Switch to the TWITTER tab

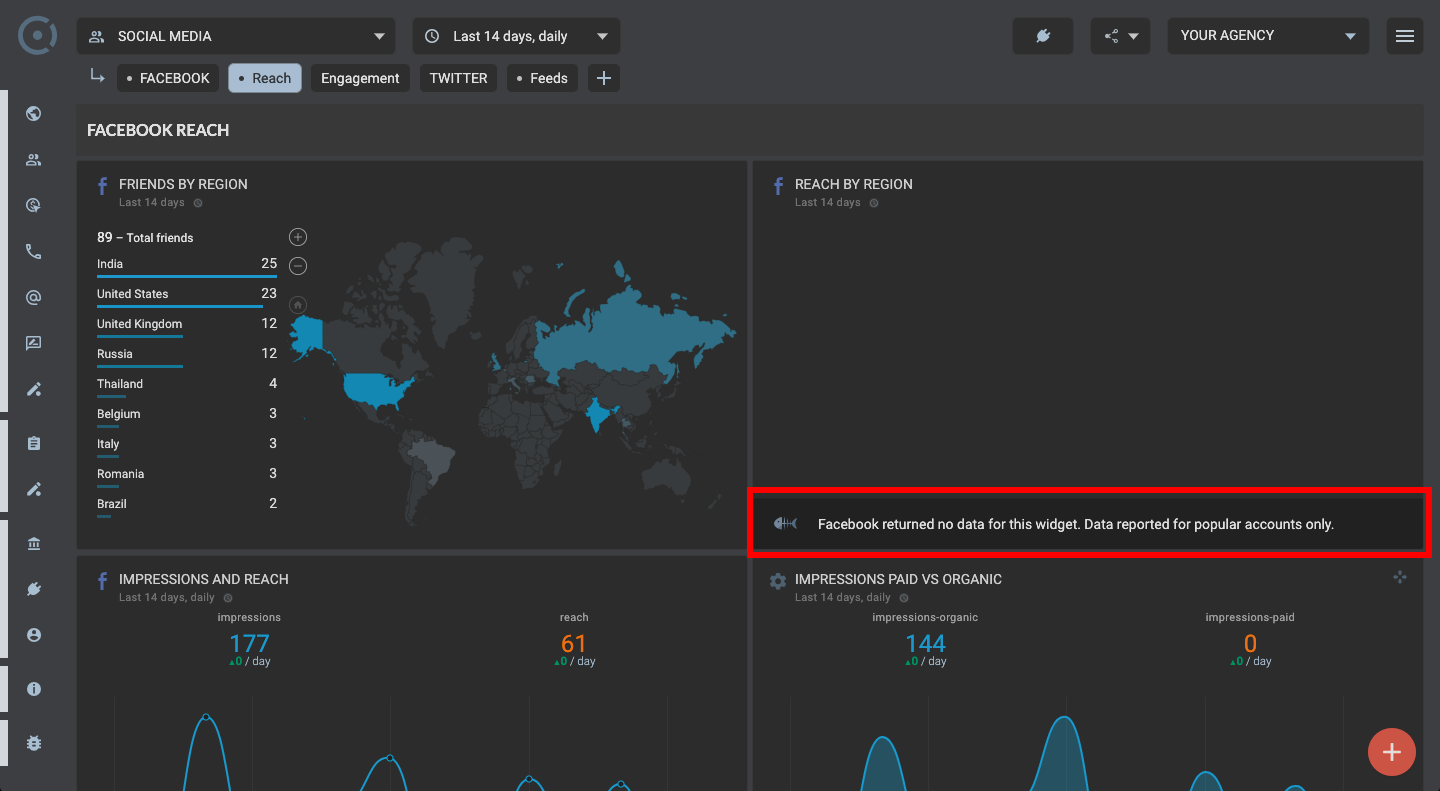(459, 78)
